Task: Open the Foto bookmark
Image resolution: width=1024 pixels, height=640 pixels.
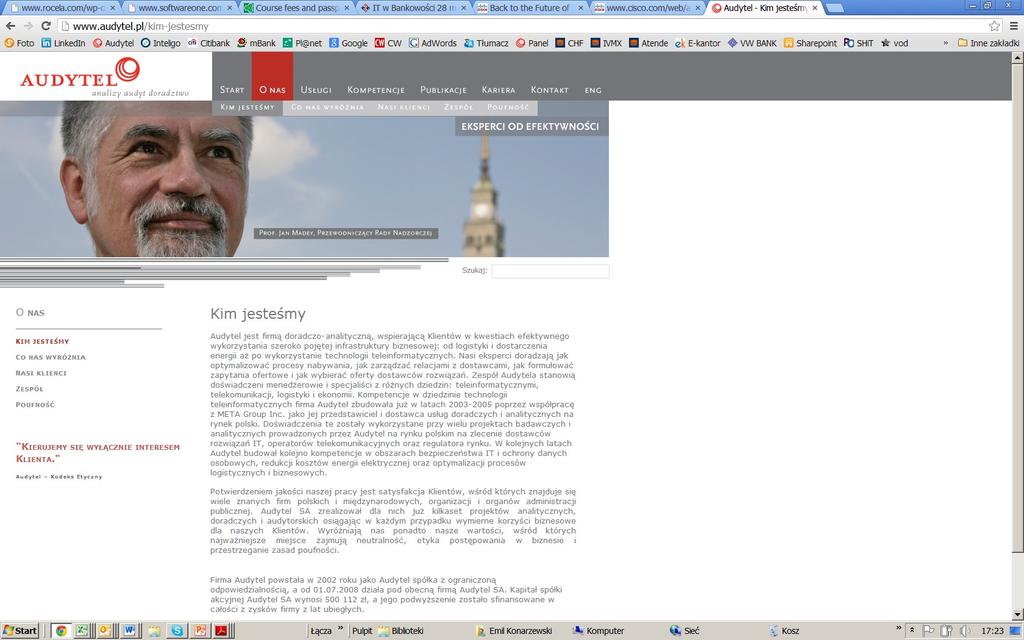Action: click(19, 43)
